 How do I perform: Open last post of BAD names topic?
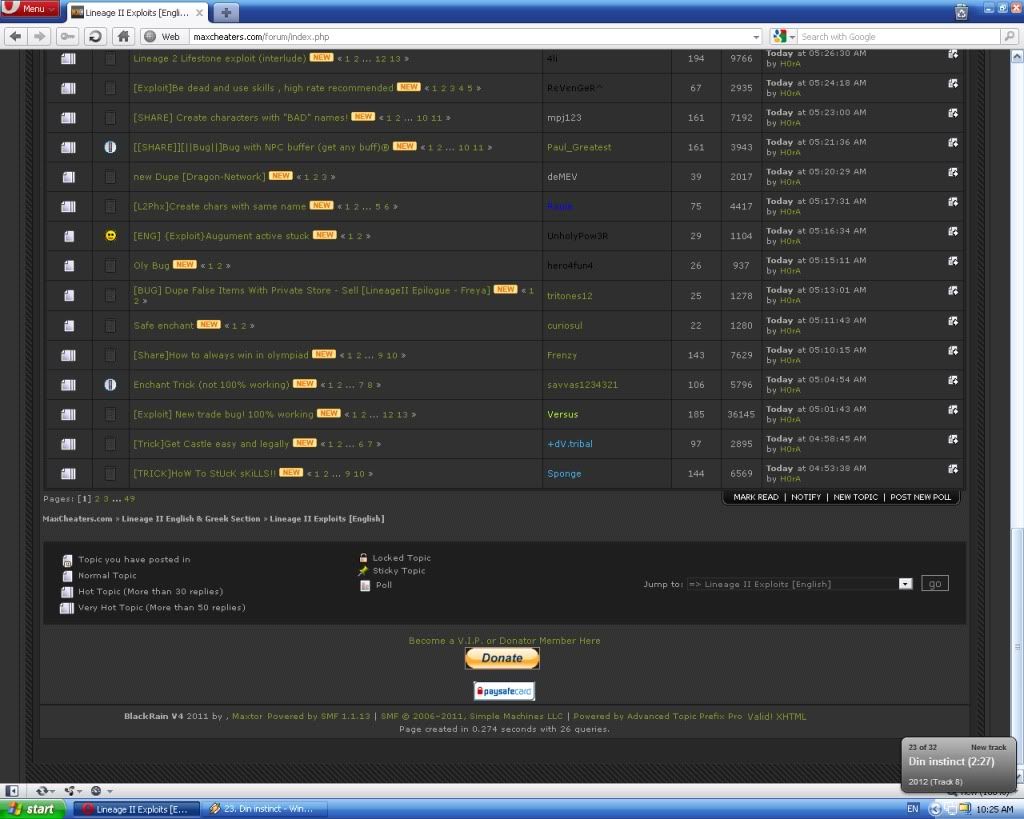tap(953, 113)
